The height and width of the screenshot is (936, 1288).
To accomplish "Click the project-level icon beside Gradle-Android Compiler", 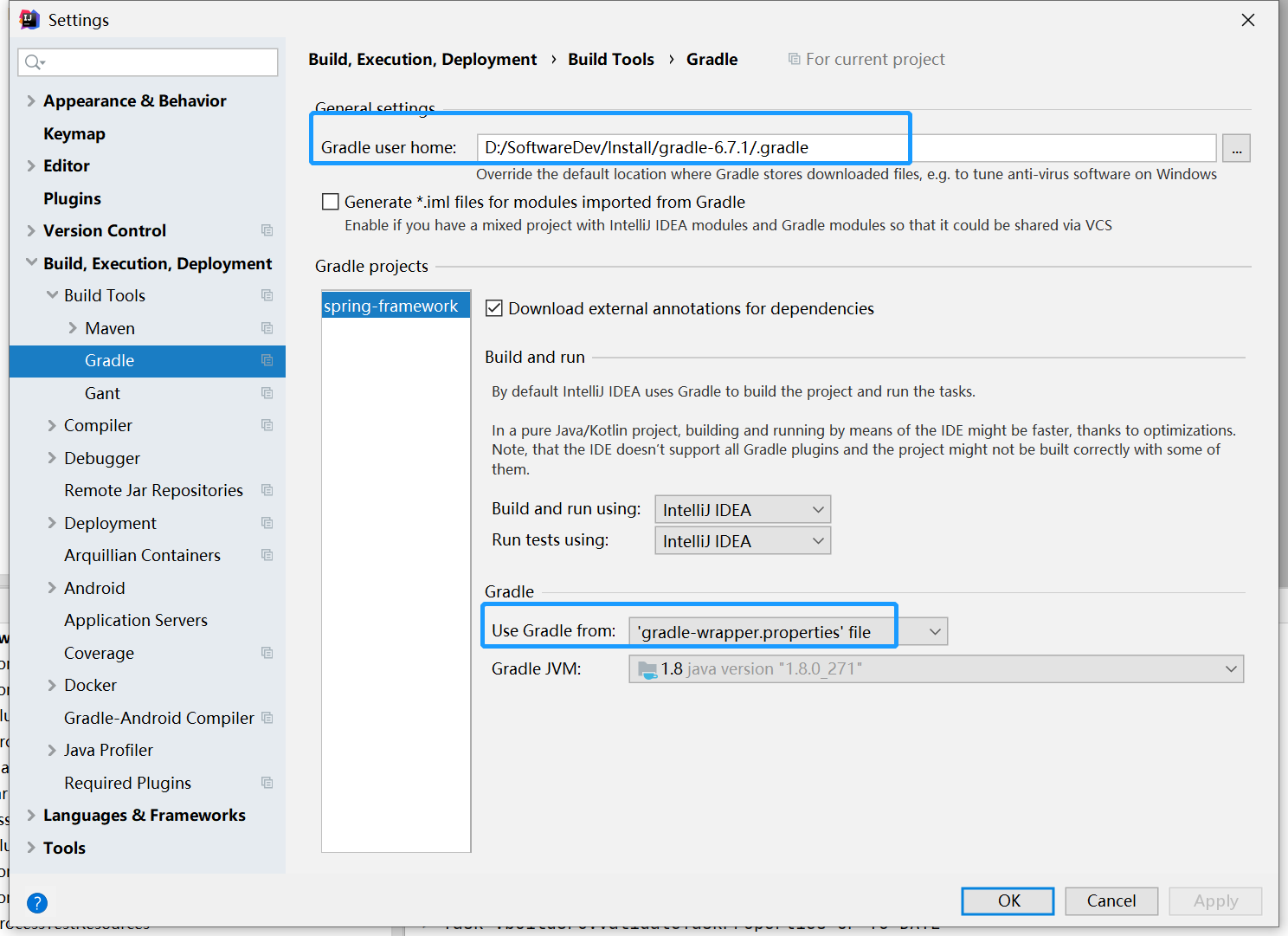I will click(267, 718).
